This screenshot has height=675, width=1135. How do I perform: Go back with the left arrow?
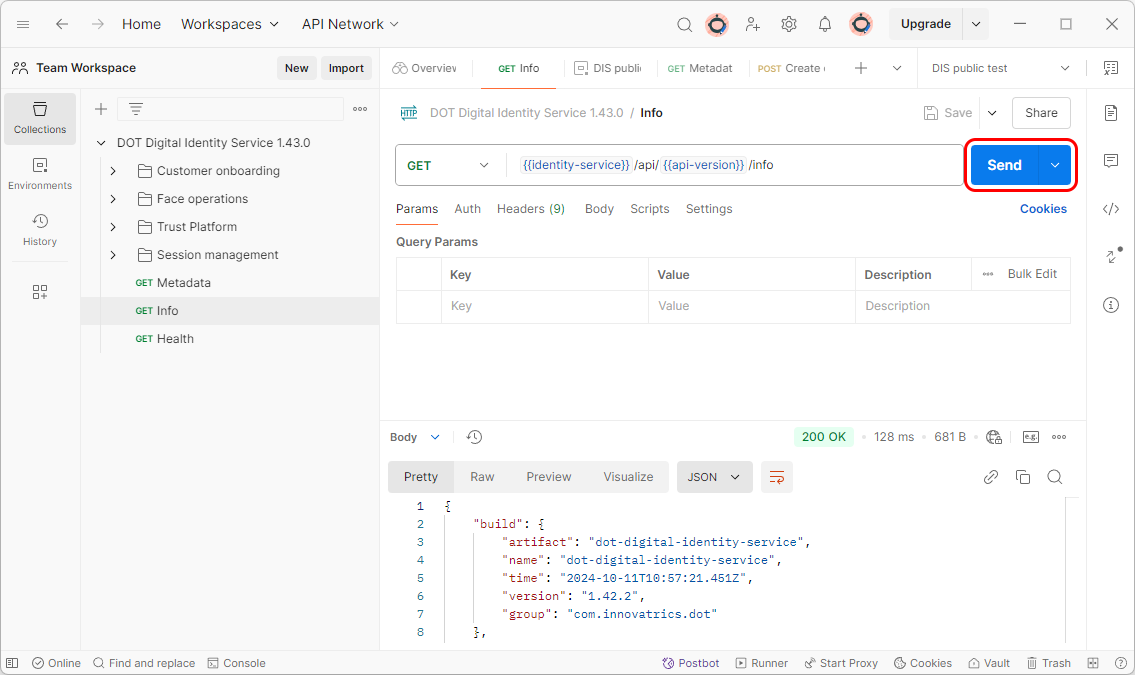tap(62, 24)
